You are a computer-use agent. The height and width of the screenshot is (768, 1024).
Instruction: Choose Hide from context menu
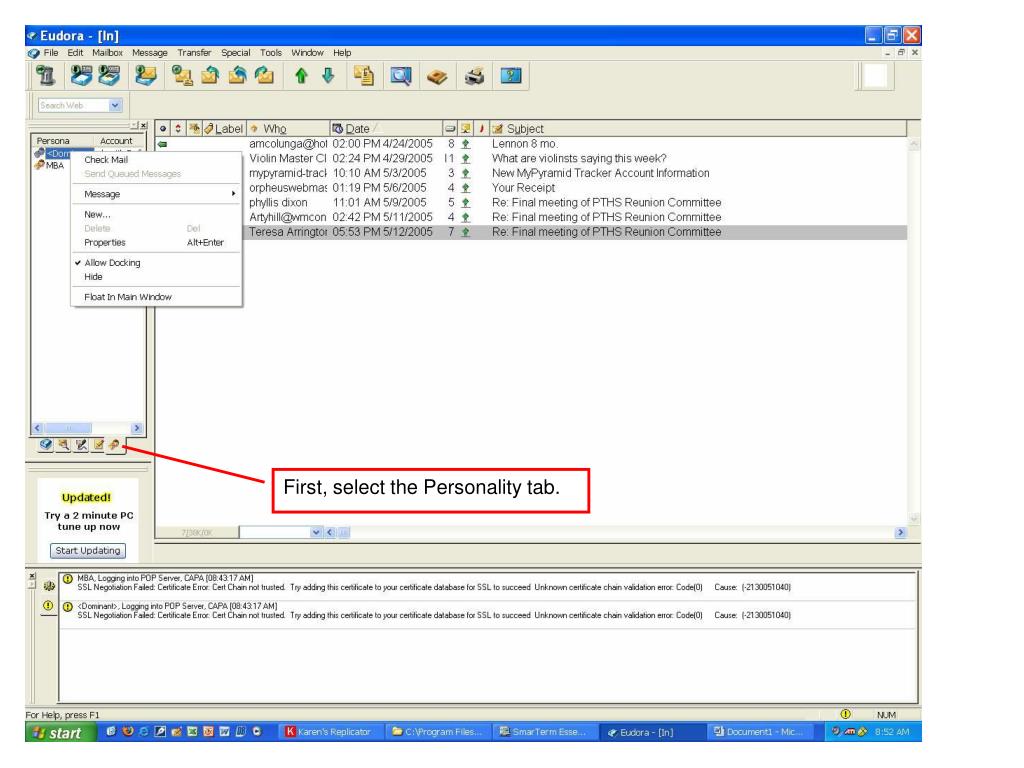(x=156, y=277)
